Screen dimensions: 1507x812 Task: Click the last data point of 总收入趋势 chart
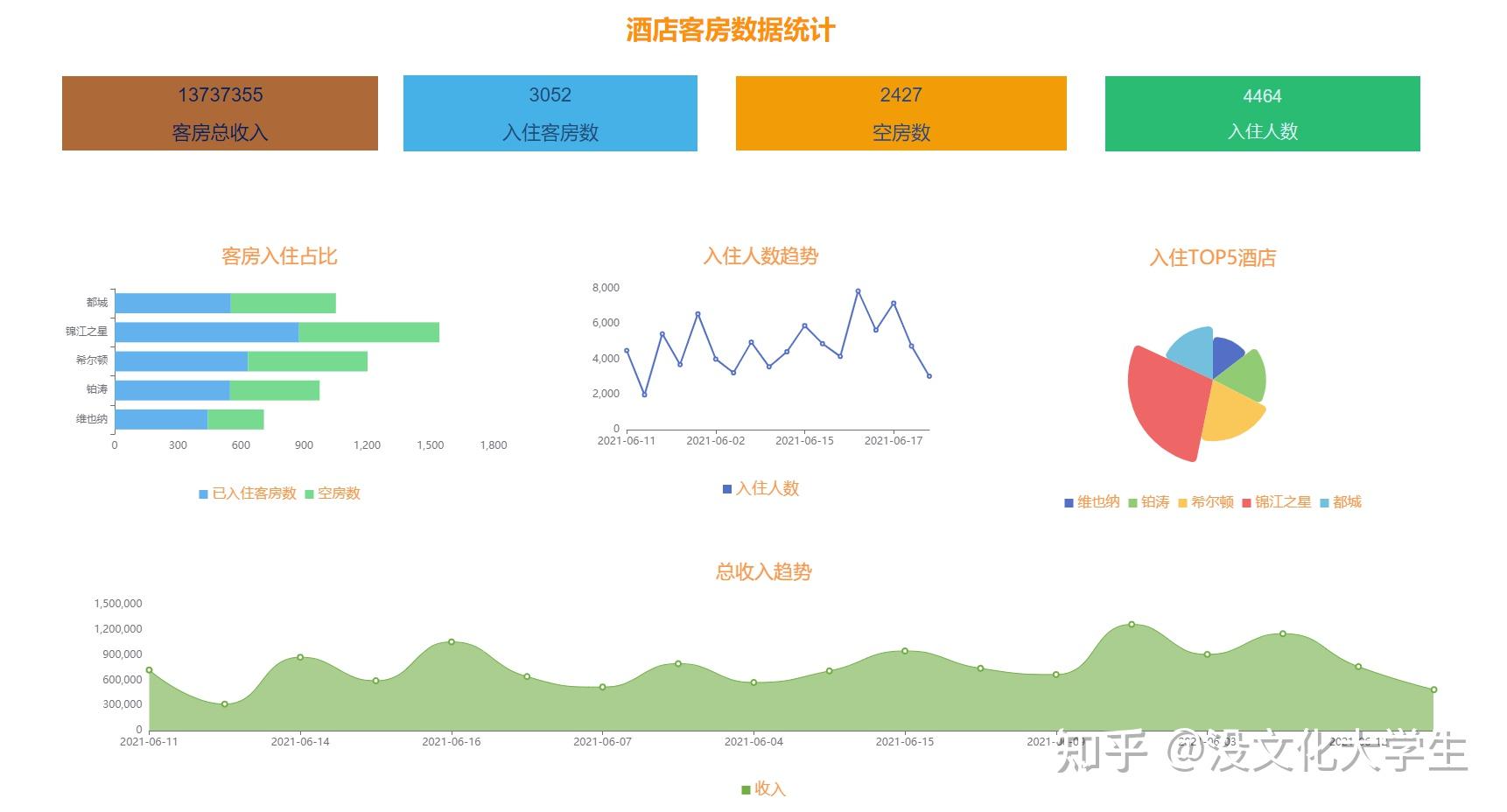pos(1433,689)
